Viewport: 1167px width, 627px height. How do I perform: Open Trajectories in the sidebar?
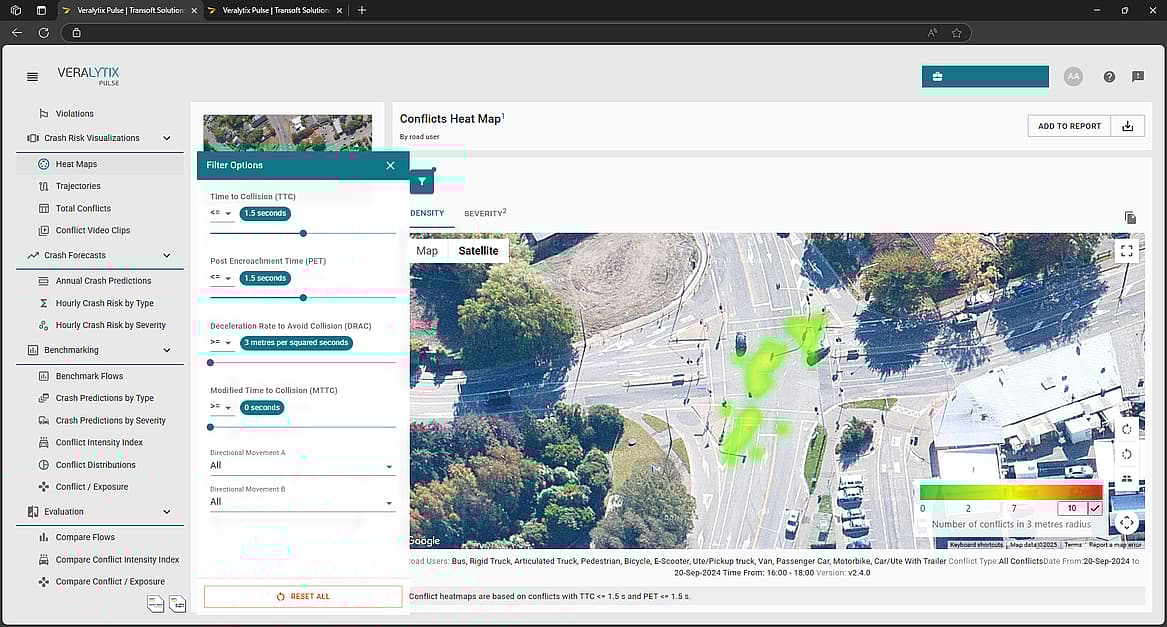tap(78, 186)
